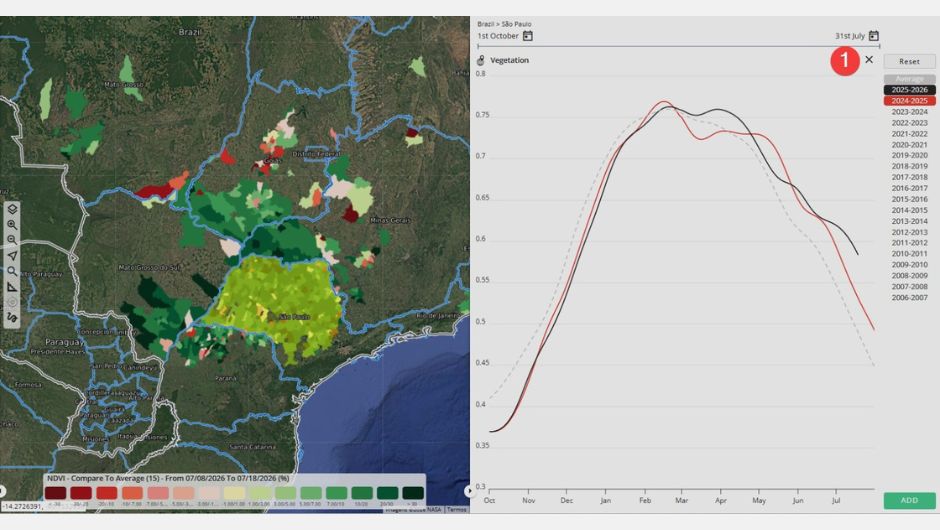This screenshot has width=940, height=530.
Task: Zoom in on the map
Action: 12,225
